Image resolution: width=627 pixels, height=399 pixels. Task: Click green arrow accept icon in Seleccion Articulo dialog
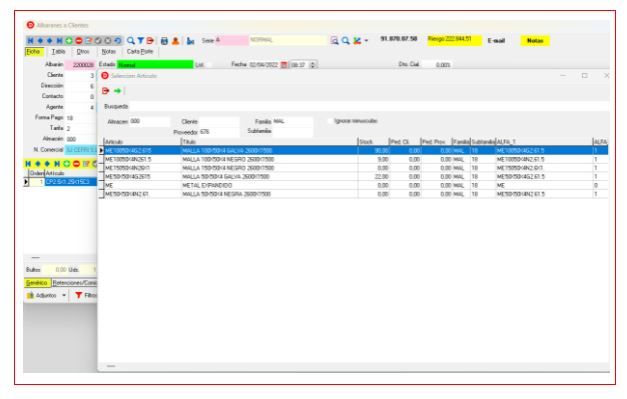click(117, 91)
